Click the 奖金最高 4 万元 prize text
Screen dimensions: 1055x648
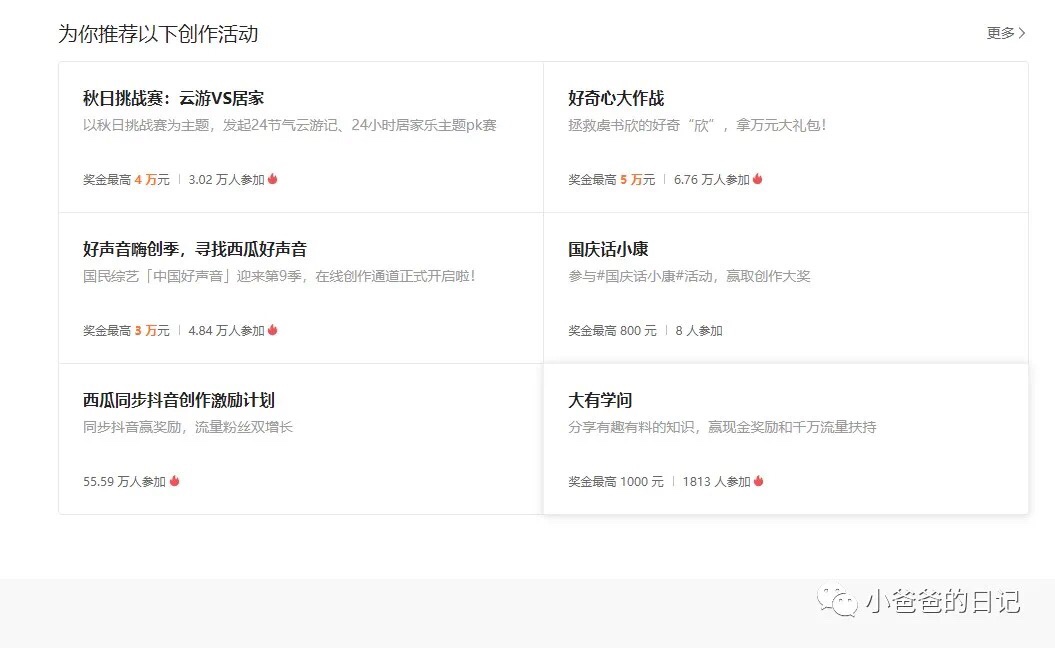(x=126, y=180)
